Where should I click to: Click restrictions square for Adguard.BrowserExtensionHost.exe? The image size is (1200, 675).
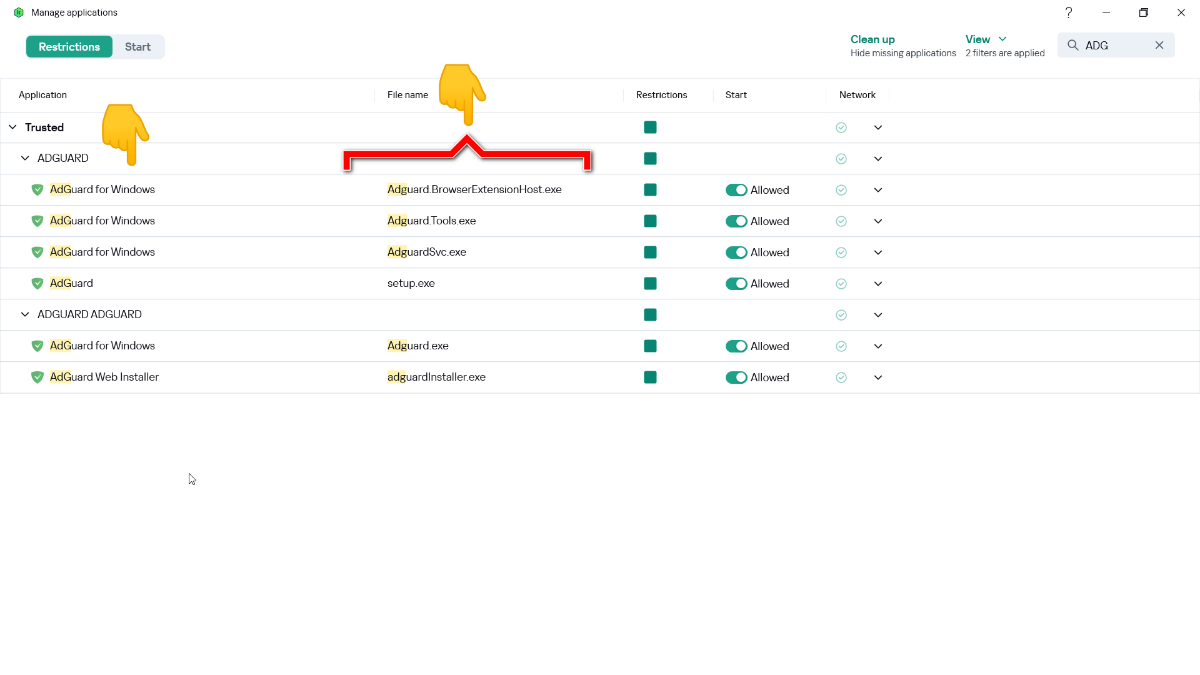(650, 190)
